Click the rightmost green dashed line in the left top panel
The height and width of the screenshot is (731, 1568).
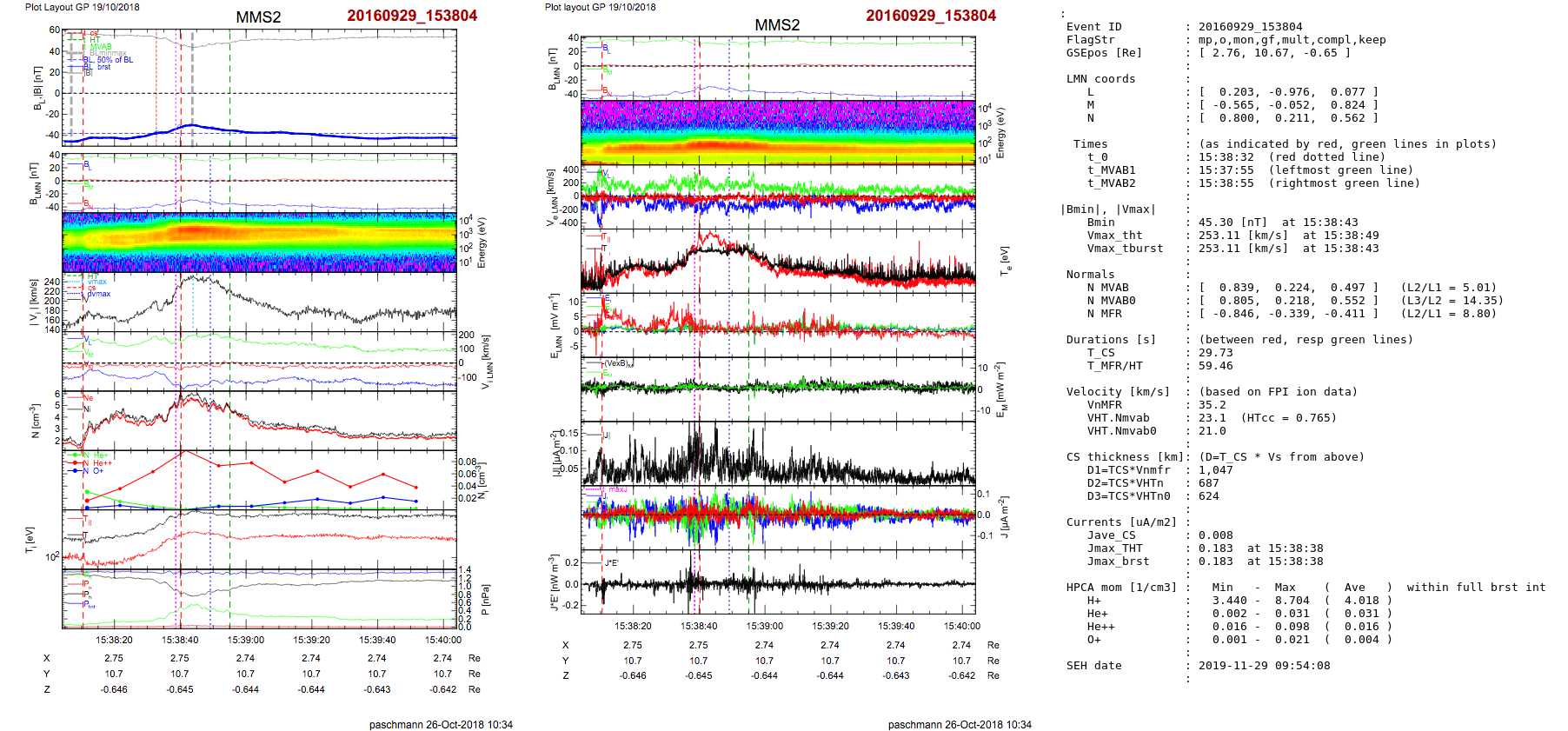[229, 87]
